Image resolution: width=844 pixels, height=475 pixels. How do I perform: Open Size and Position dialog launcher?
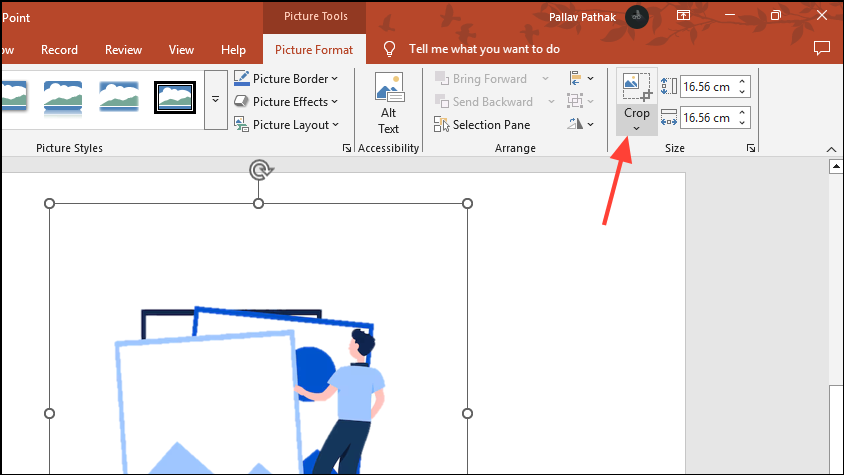click(x=751, y=148)
